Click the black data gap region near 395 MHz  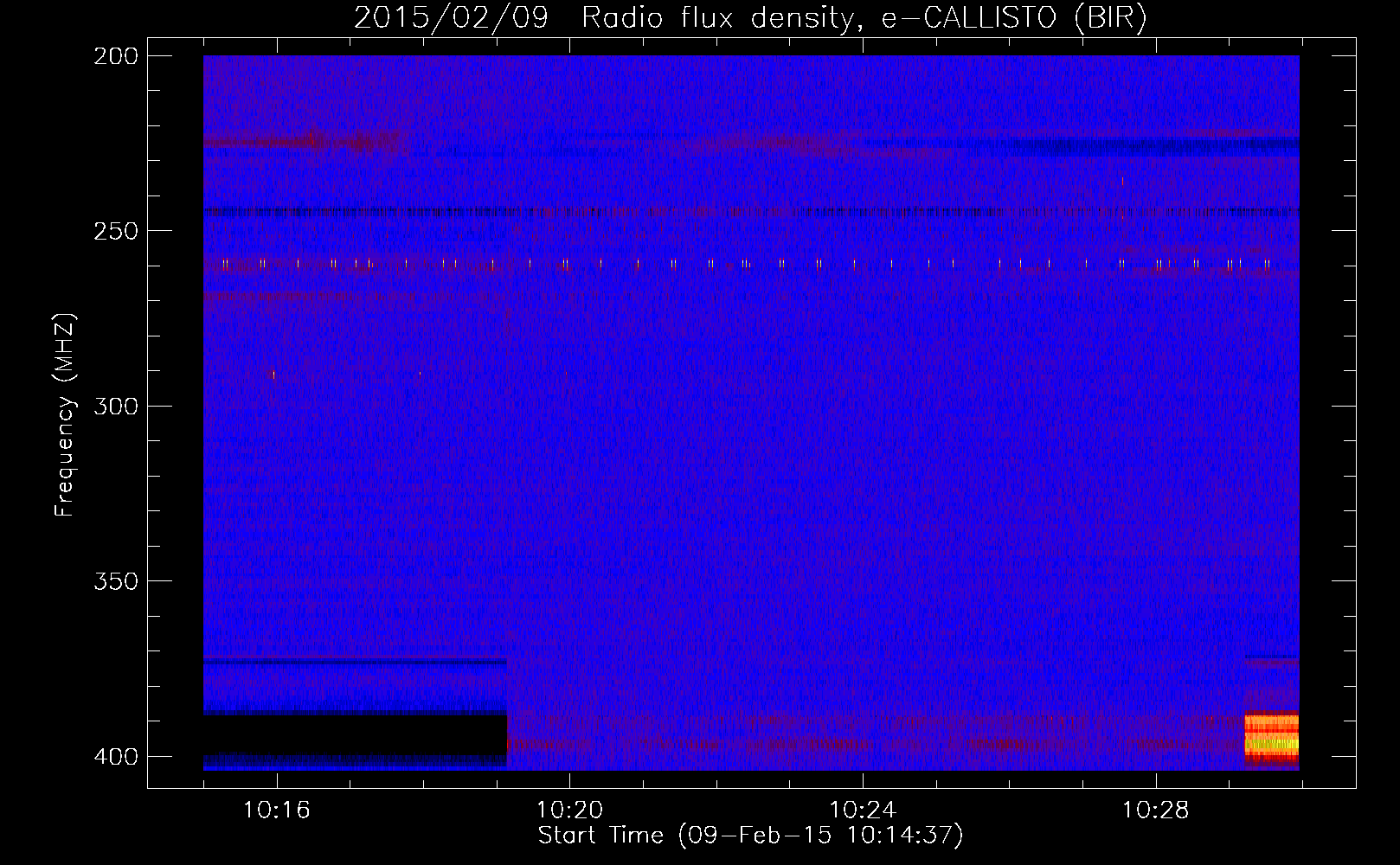click(355, 735)
